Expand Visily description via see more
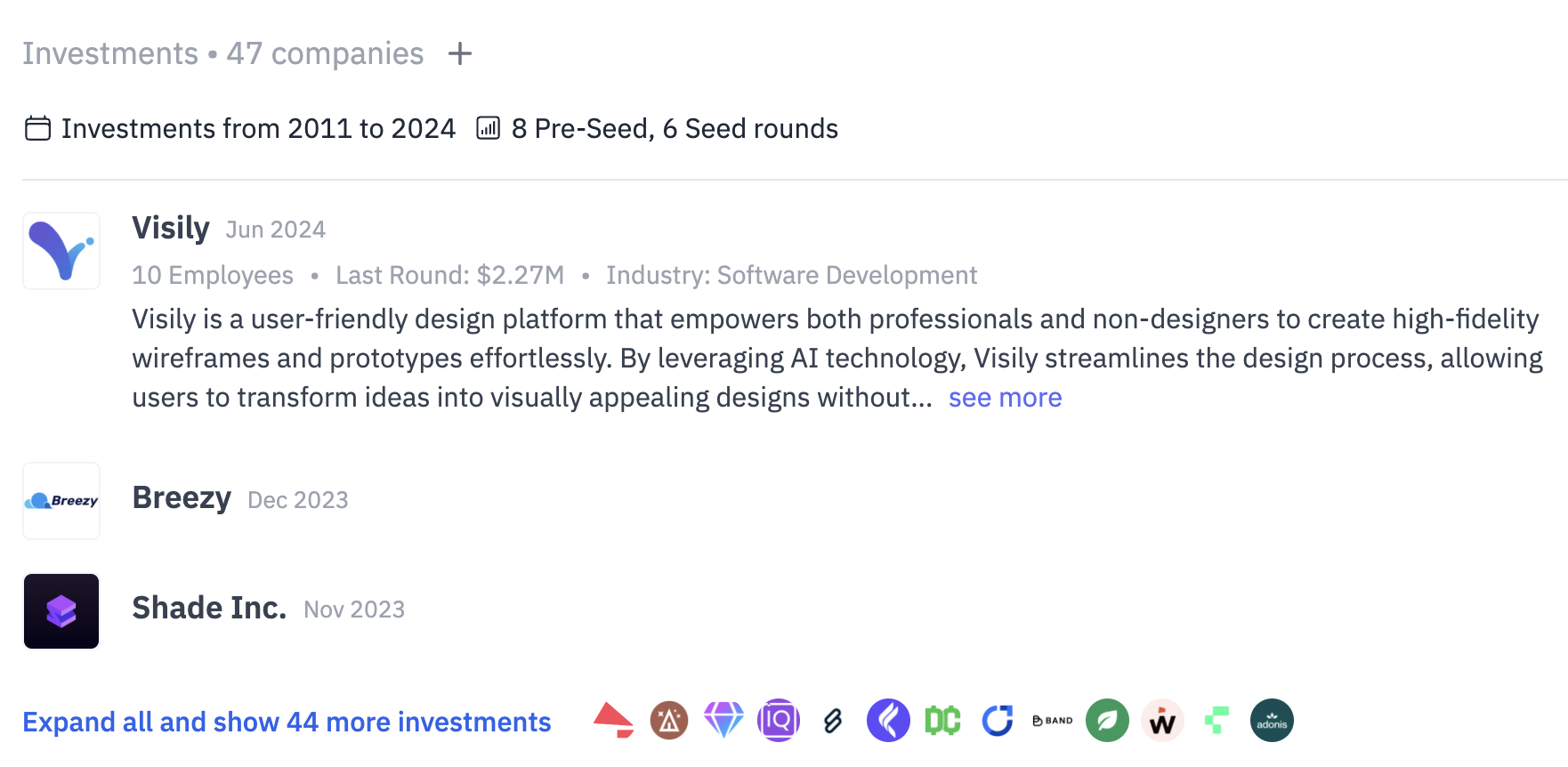 coord(1005,398)
